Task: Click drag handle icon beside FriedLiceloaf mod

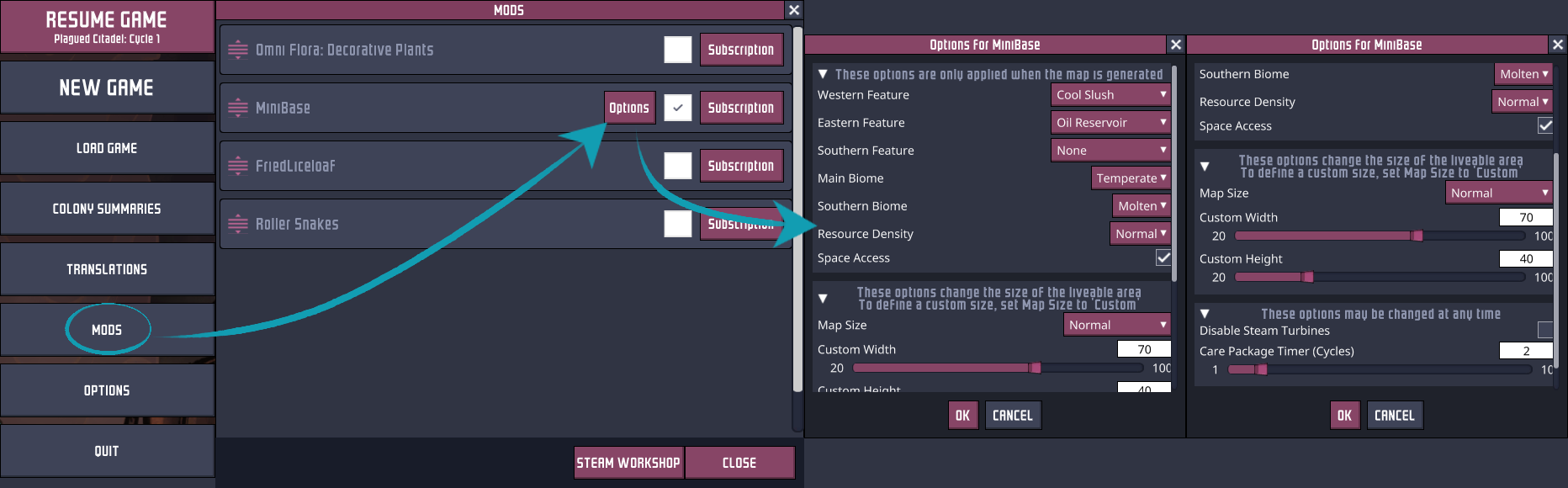Action: click(x=238, y=166)
